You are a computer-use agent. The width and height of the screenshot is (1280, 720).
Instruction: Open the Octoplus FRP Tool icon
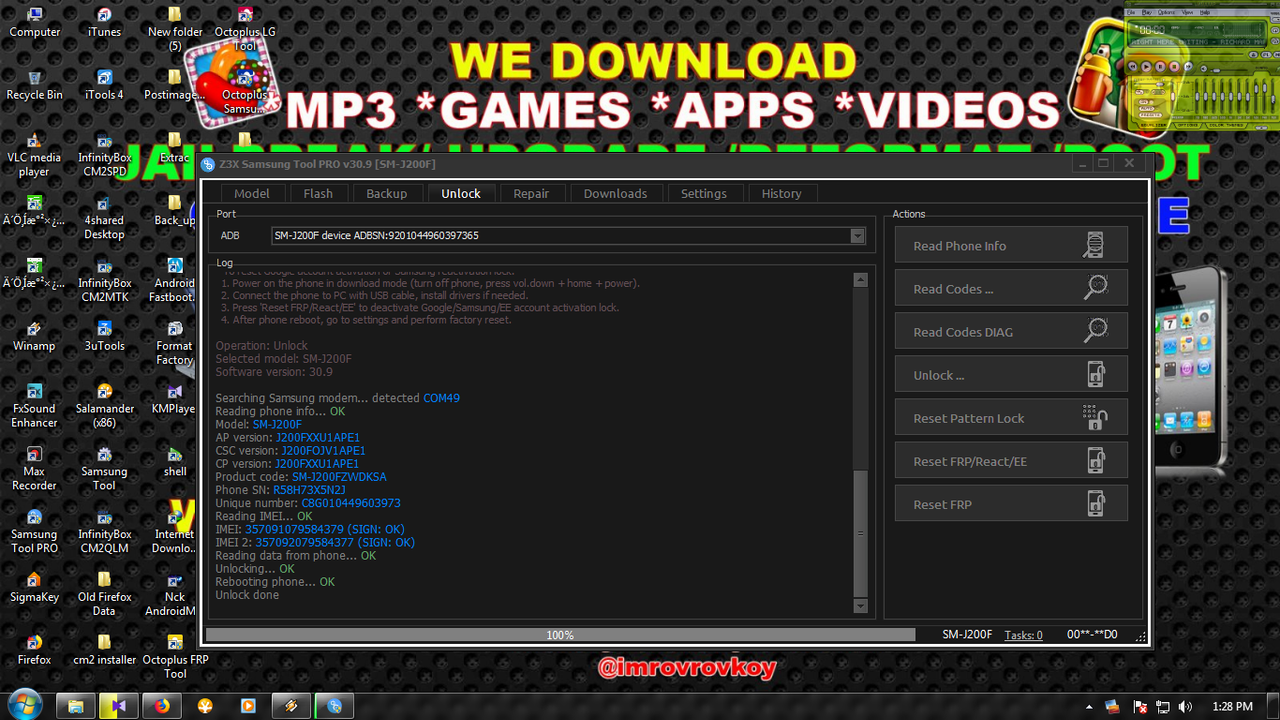click(x=175, y=658)
